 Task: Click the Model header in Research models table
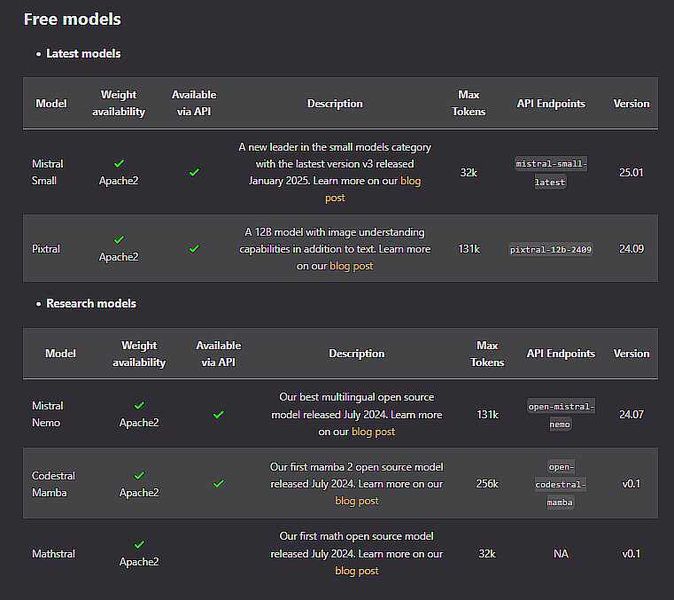coord(61,353)
